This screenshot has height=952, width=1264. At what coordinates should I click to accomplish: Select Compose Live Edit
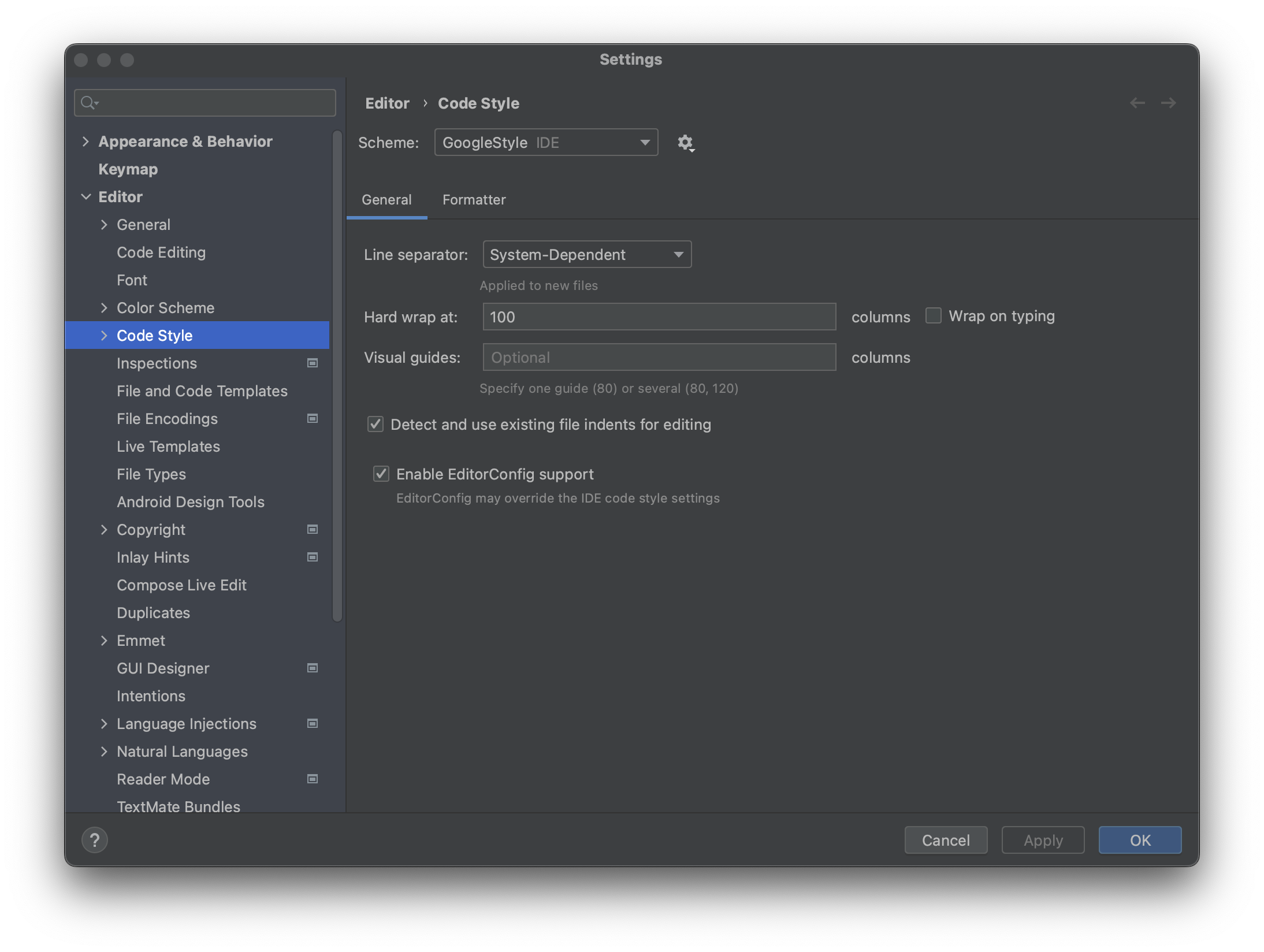coord(181,585)
